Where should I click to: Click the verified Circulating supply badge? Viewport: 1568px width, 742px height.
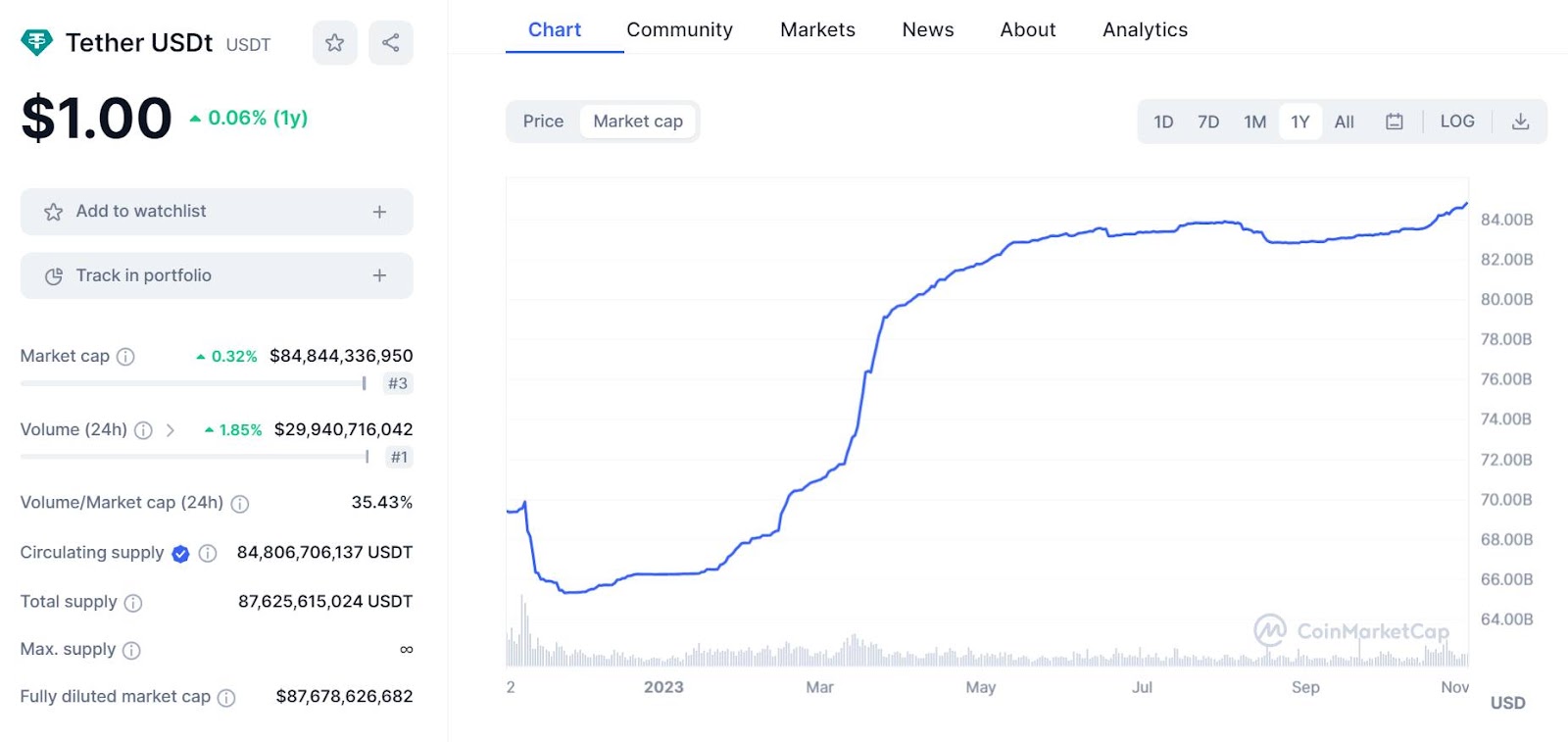(x=180, y=554)
